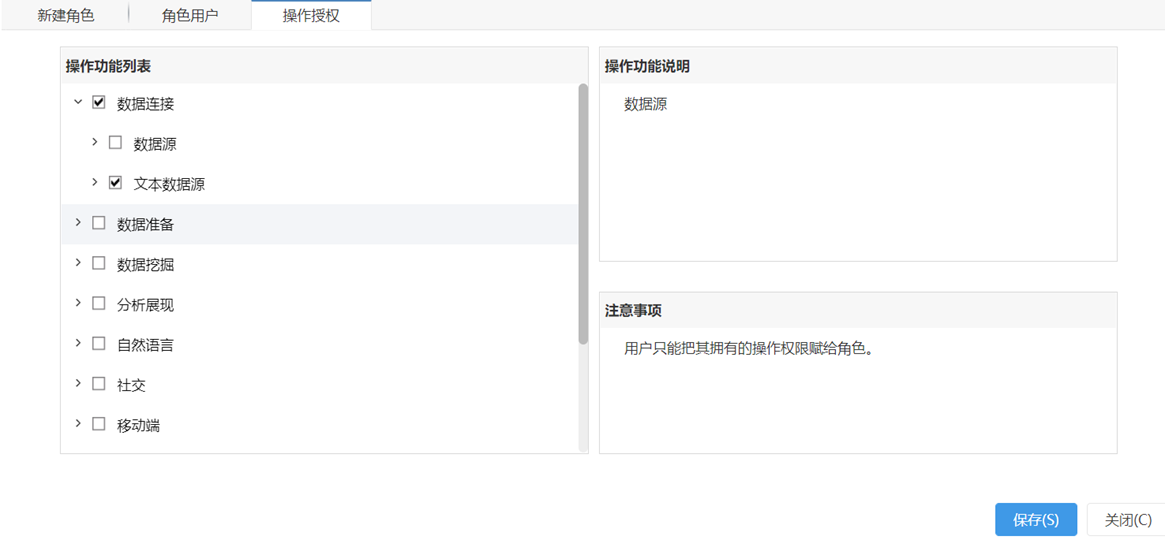
Task: Expand the 数据源 node arrow
Action: (94, 142)
